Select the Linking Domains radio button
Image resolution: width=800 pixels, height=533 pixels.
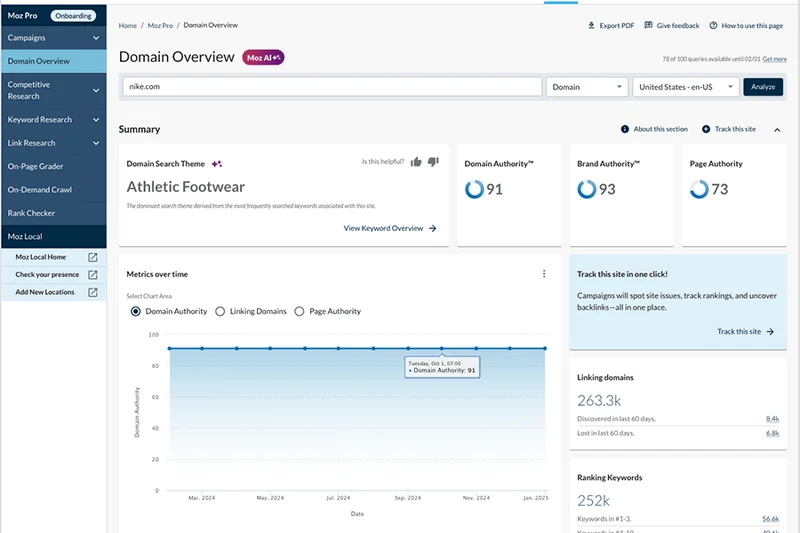point(220,311)
